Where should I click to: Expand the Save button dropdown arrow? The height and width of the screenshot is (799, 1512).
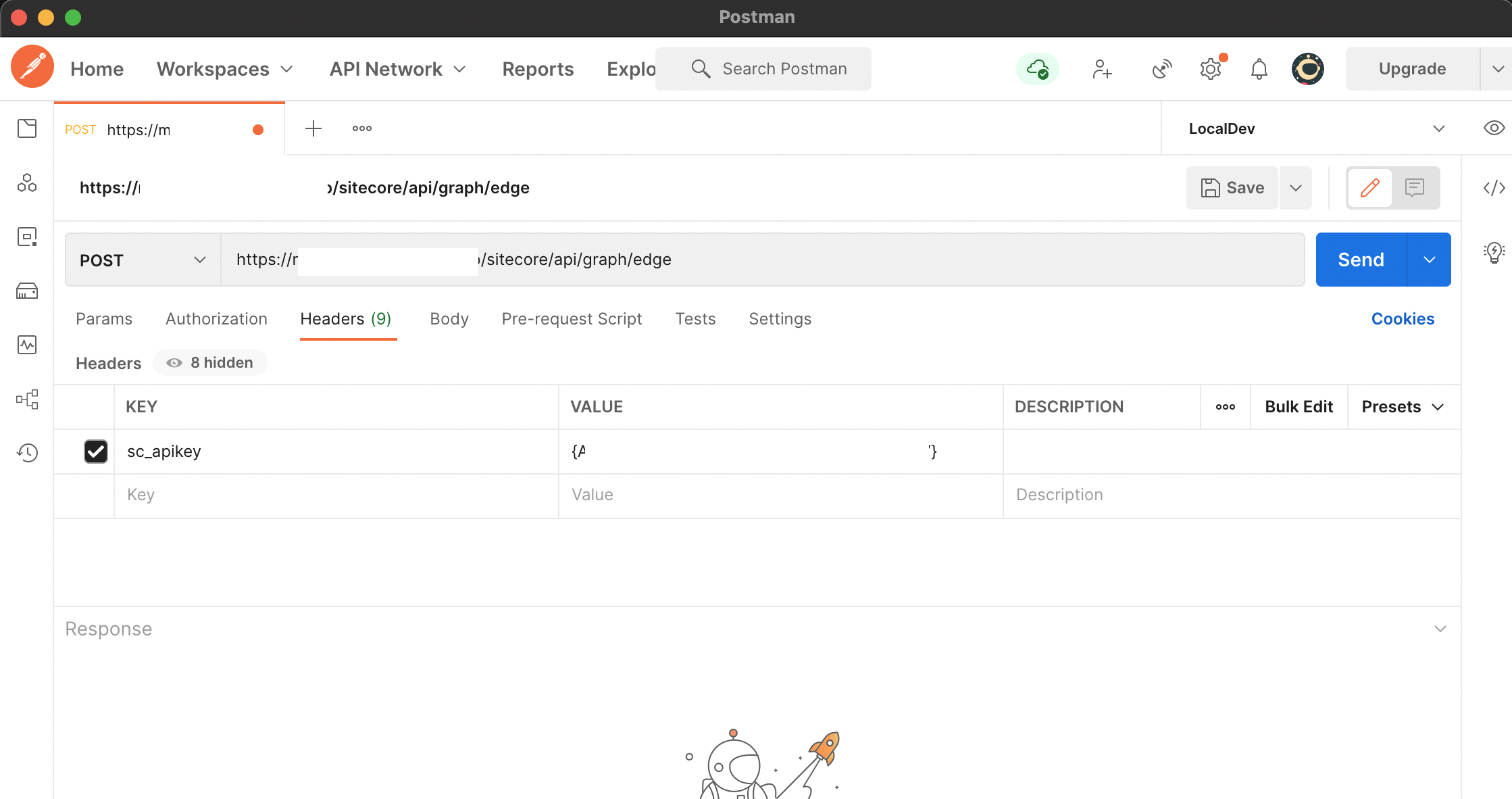pyautogui.click(x=1296, y=187)
